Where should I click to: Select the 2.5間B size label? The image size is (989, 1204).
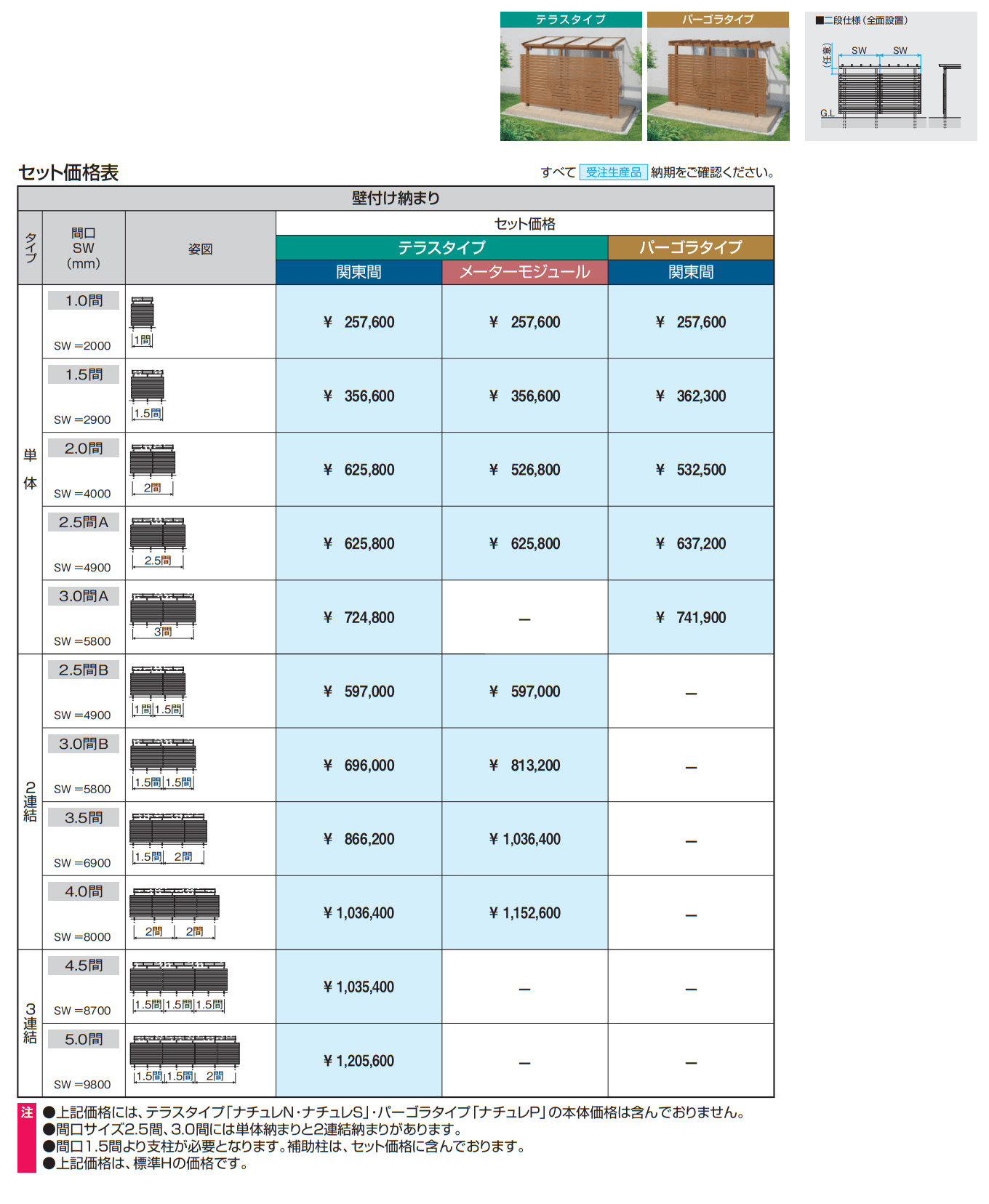pos(84,670)
